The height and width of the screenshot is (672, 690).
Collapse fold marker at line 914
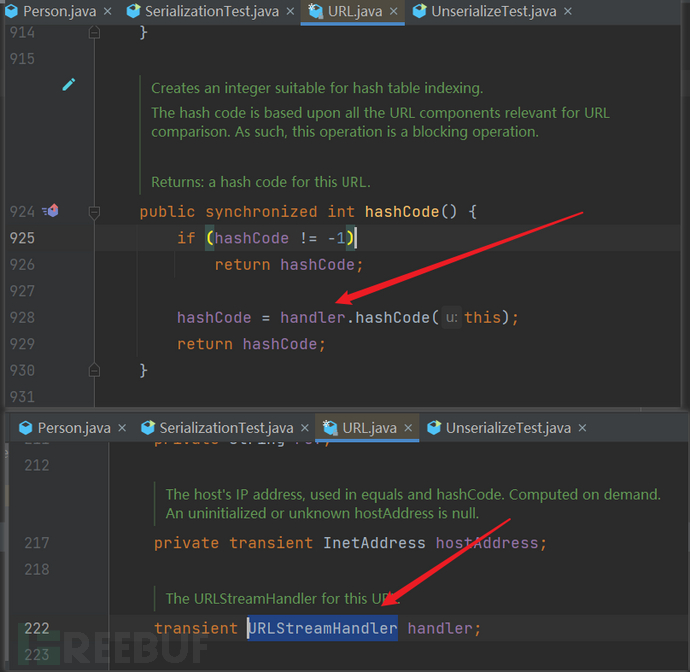pyautogui.click(x=94, y=32)
